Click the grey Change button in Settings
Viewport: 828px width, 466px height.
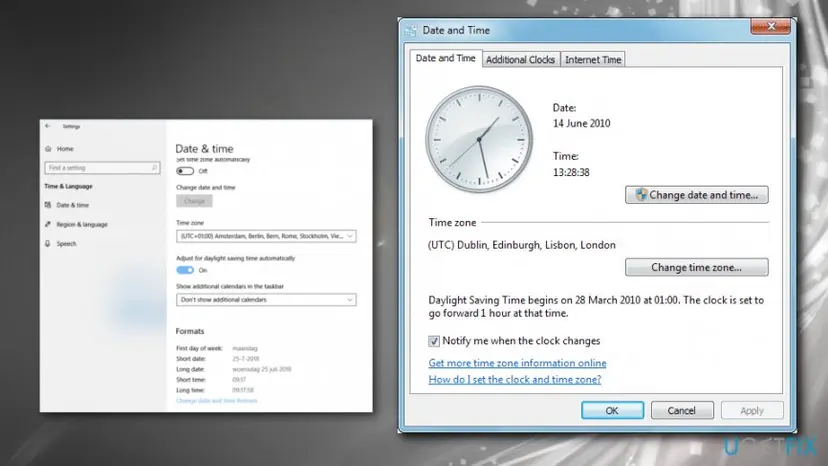pyautogui.click(x=194, y=201)
